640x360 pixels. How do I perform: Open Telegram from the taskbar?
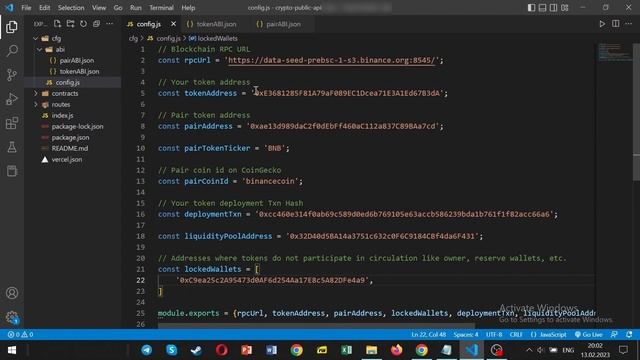coord(147,350)
